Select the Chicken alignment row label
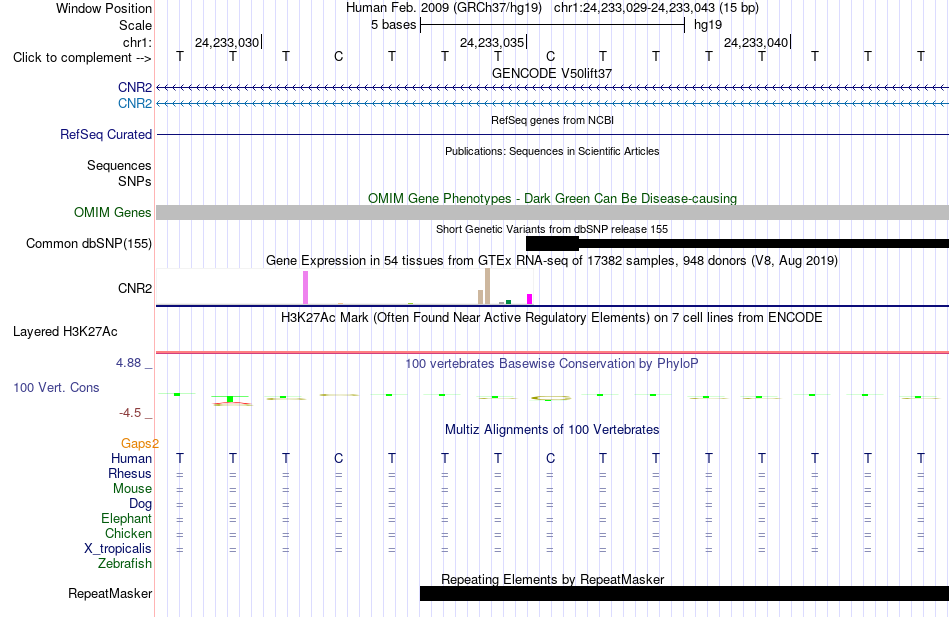 [x=128, y=533]
